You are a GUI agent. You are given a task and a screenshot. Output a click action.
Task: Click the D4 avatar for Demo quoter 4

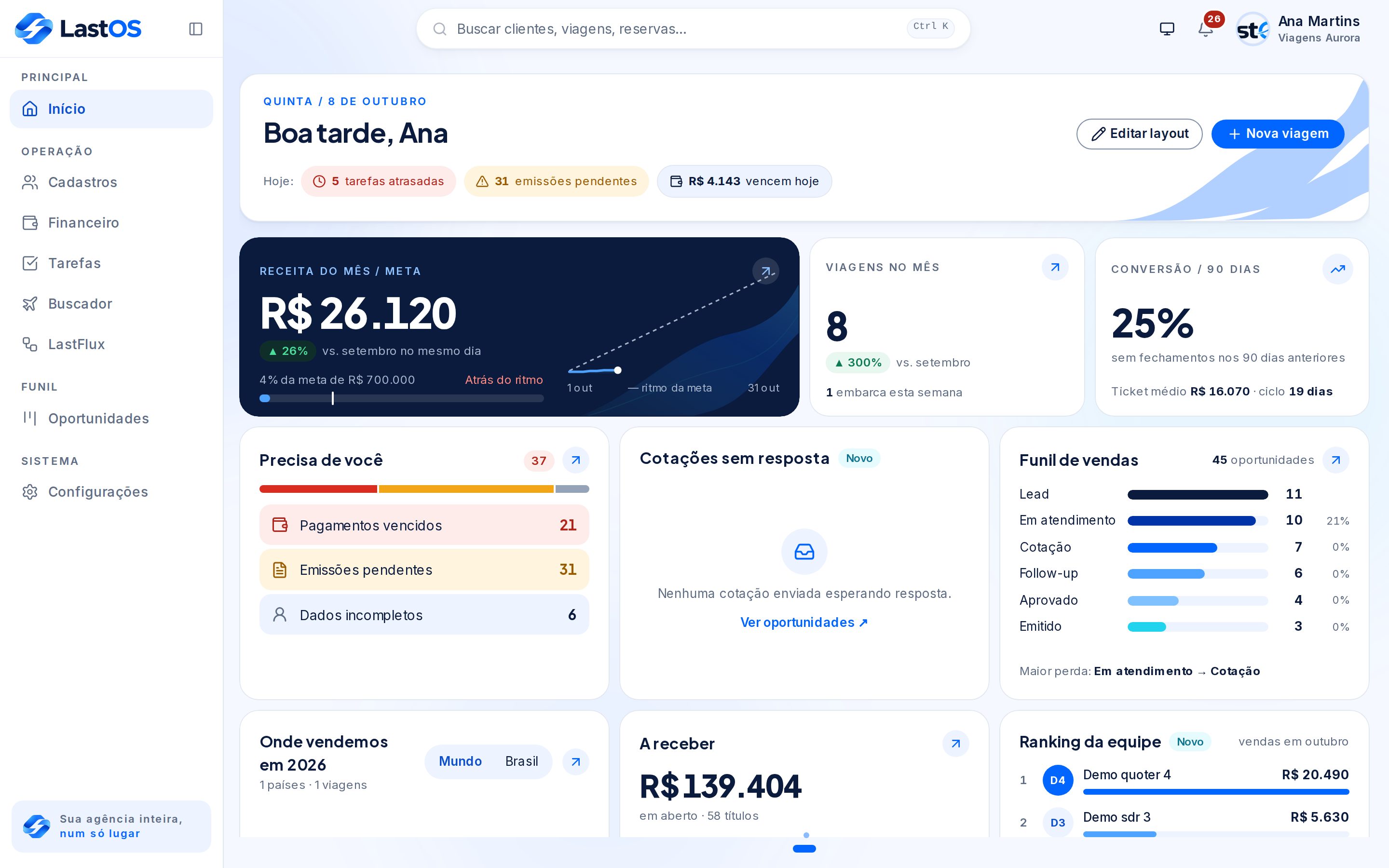[1058, 780]
